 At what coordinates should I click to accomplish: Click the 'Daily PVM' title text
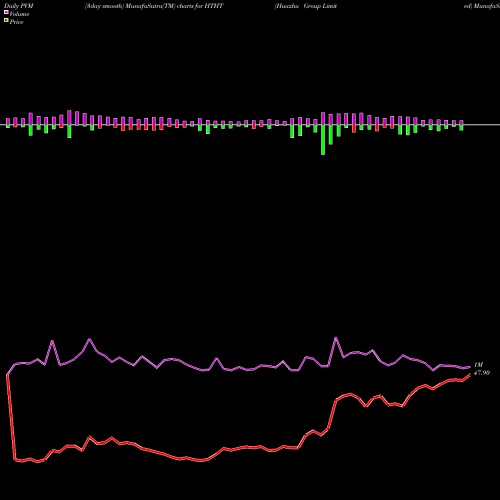19,6
